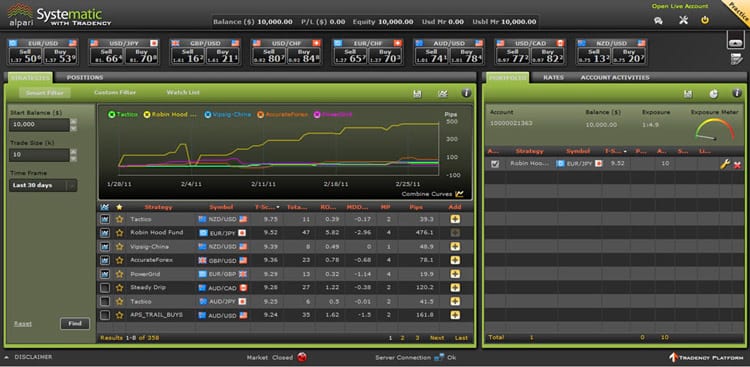The width and height of the screenshot is (750, 367).
Task: Open the chat support icon
Action: [x=658, y=21]
